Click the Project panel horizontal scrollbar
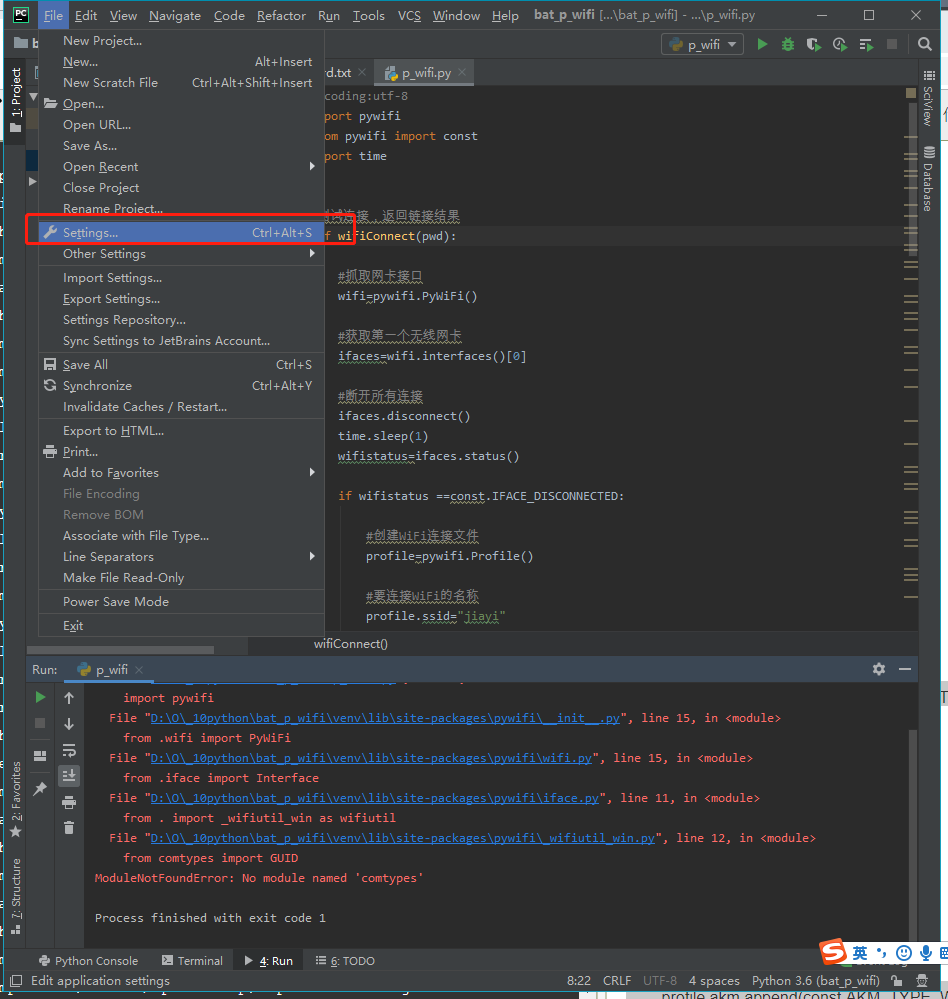948x999 pixels. [120, 650]
